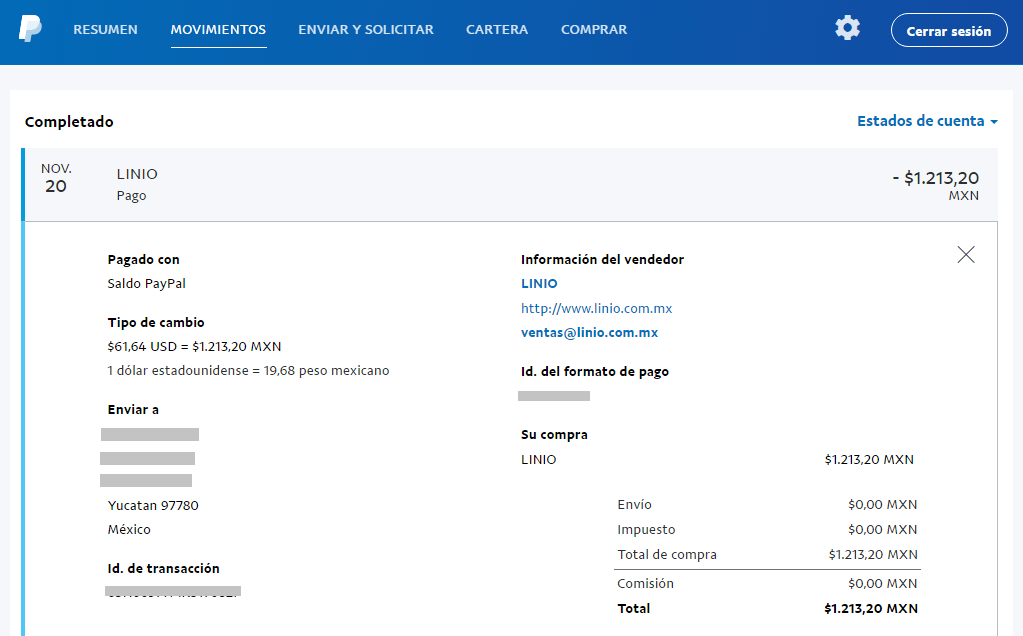1023x636 pixels.
Task: Click the Pagado con heading
Action: (144, 260)
